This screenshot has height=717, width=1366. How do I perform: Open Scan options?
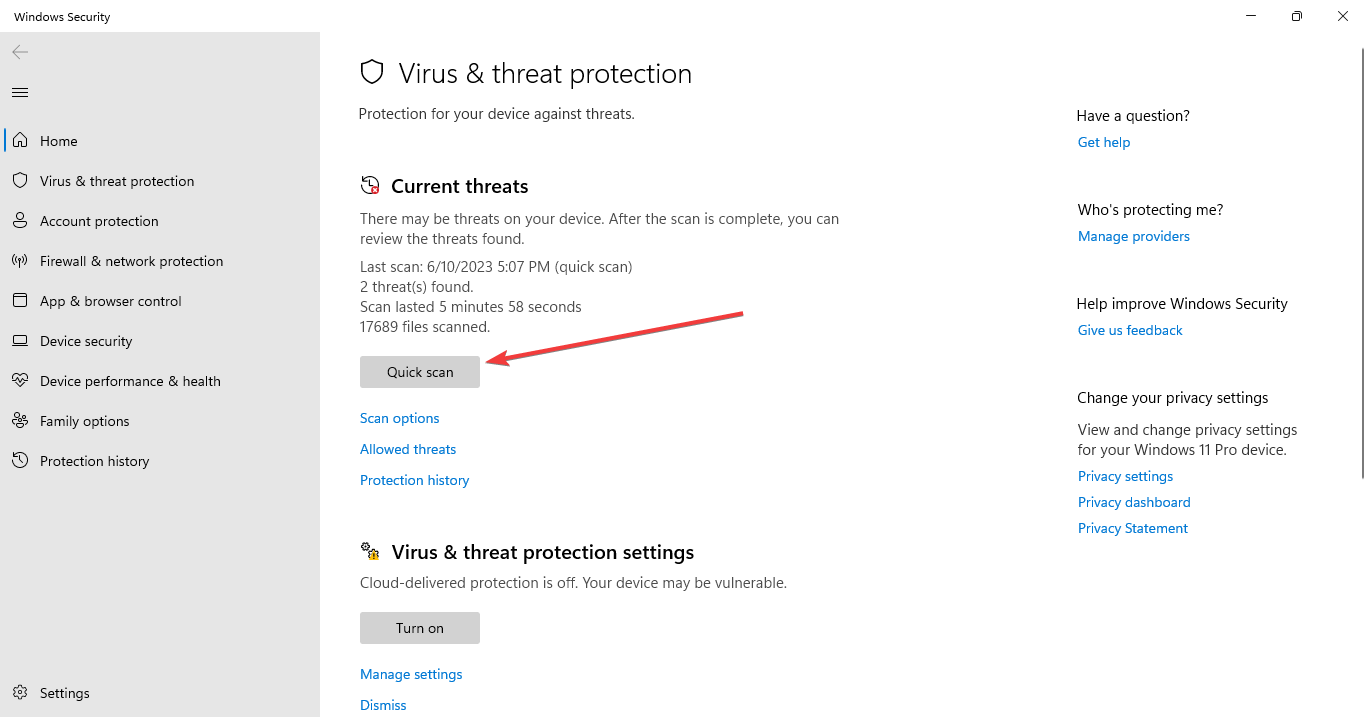tap(399, 417)
